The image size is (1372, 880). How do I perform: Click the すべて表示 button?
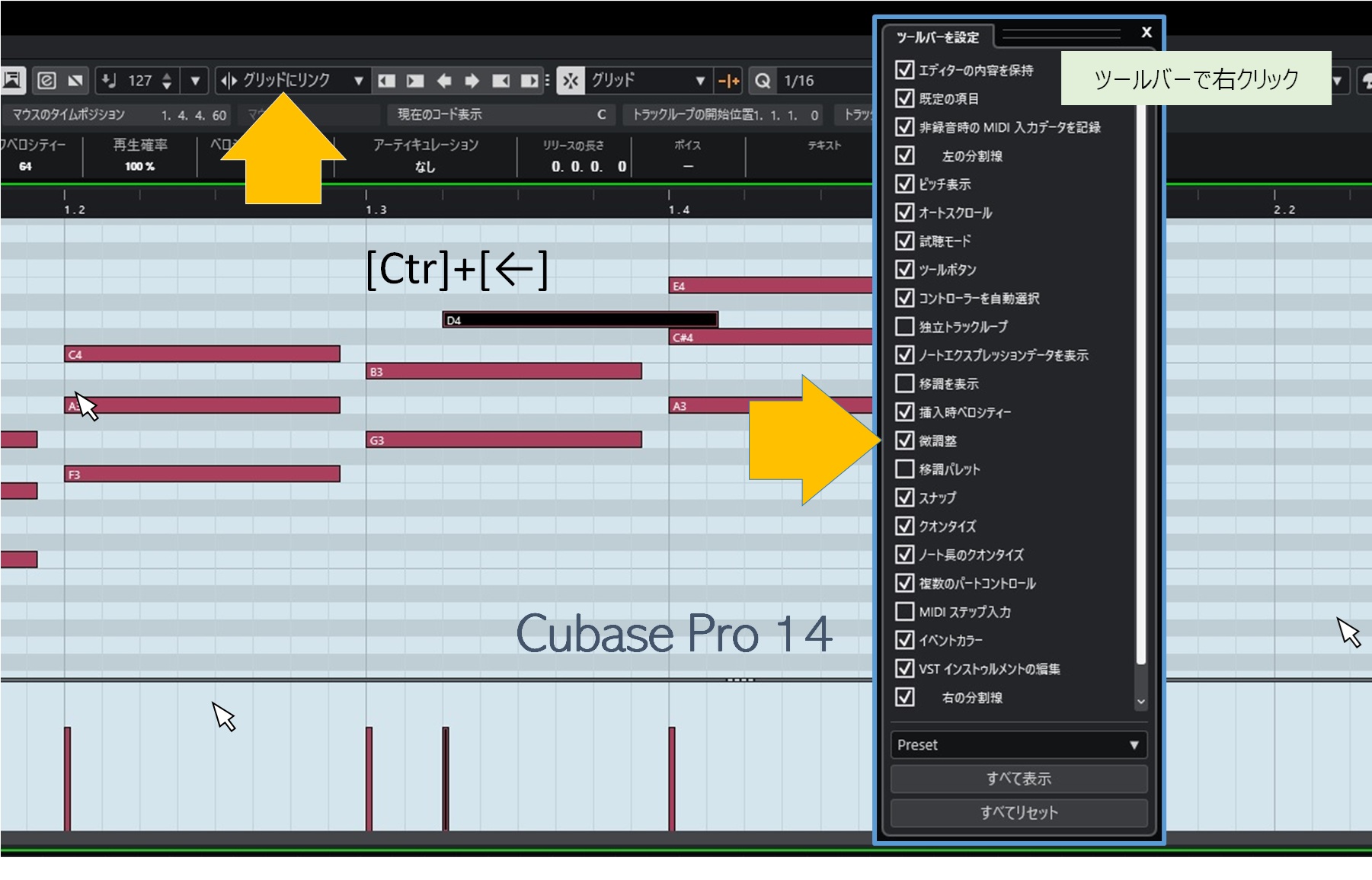point(1019,779)
